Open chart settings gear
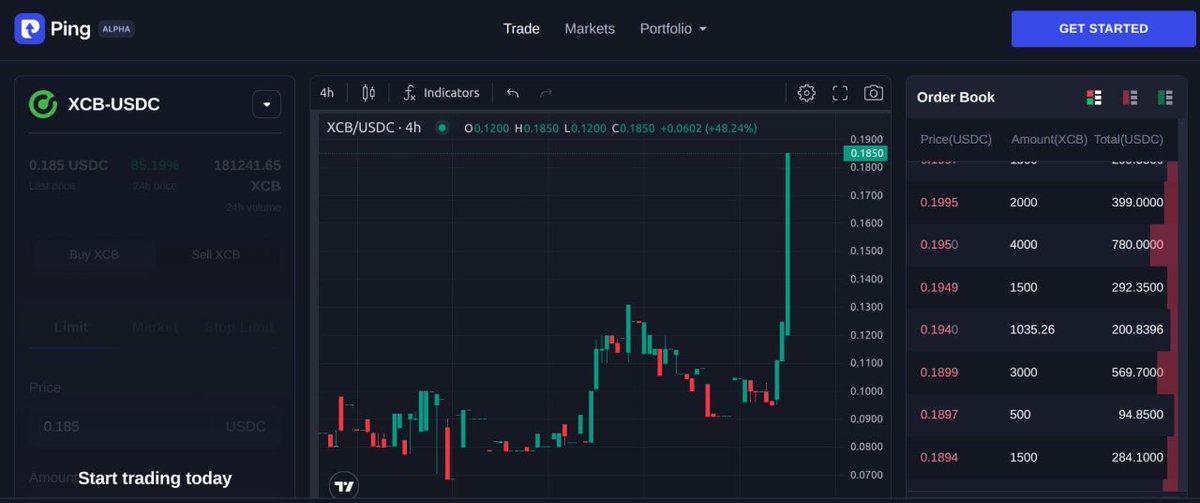Image resolution: width=1200 pixels, height=503 pixels. point(807,93)
